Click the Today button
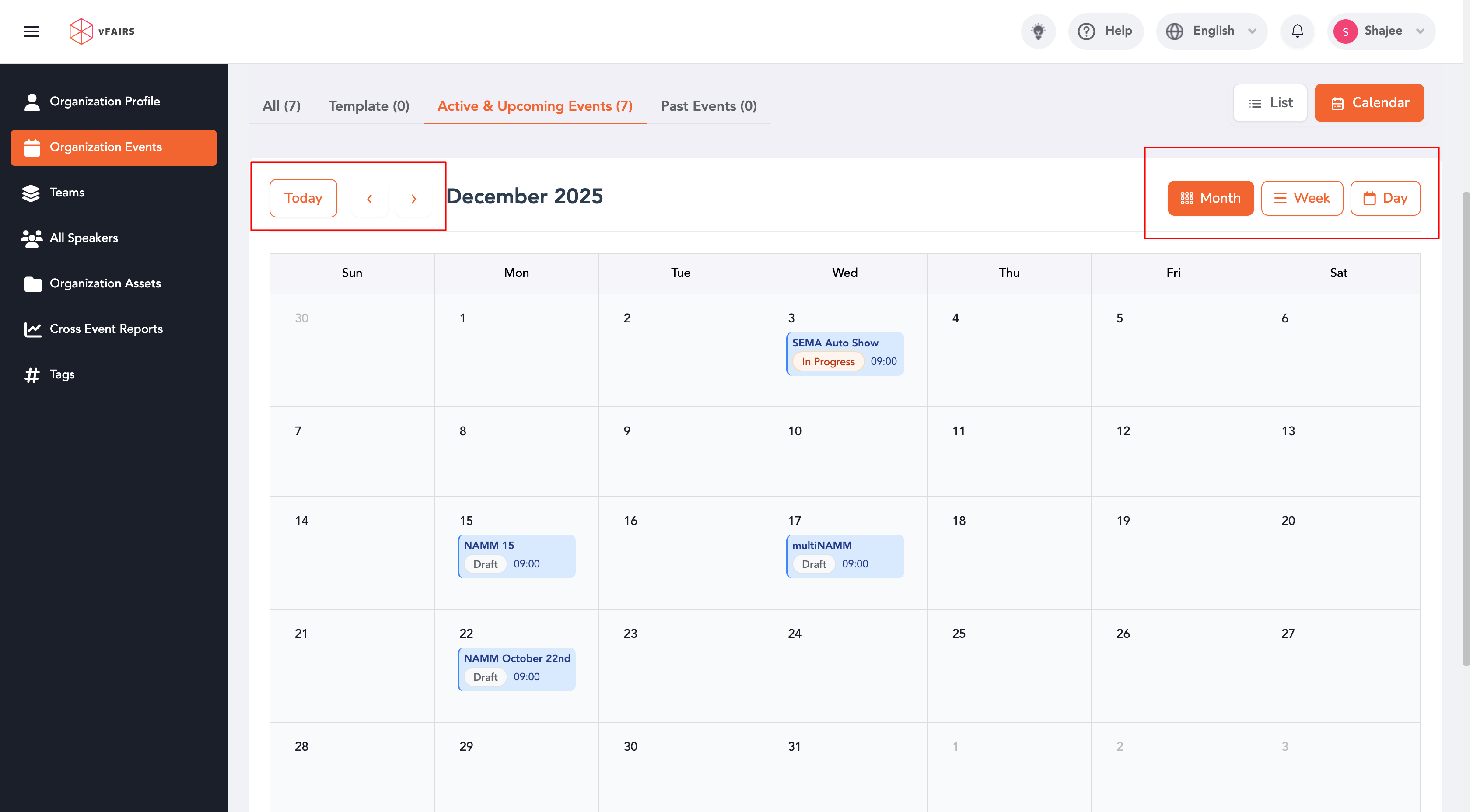The height and width of the screenshot is (812, 1470). pos(303,198)
